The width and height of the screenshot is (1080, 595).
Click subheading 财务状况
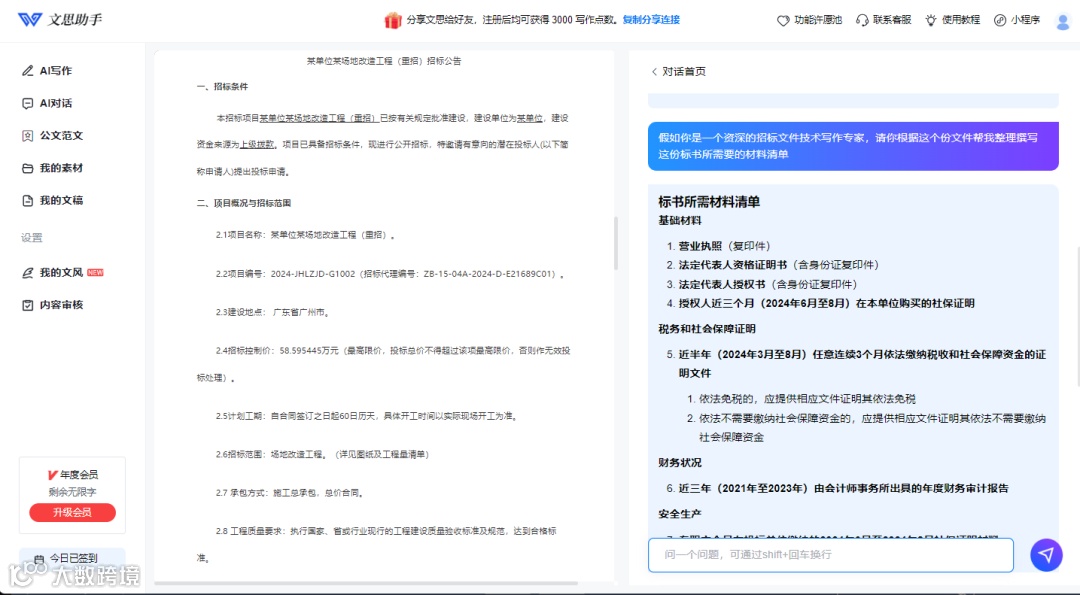tap(680, 463)
